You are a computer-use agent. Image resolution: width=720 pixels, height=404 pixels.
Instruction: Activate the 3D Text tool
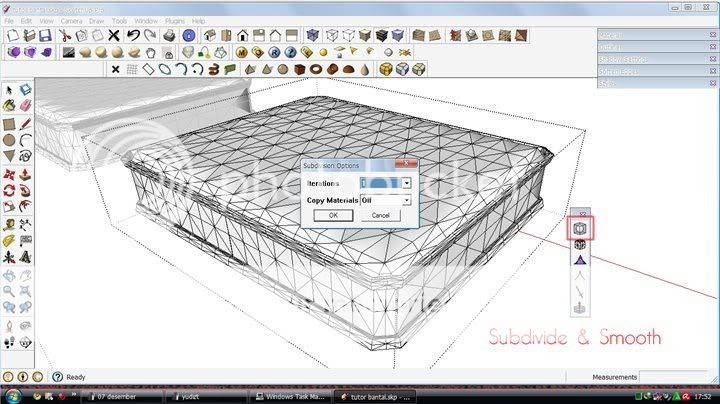25,257
